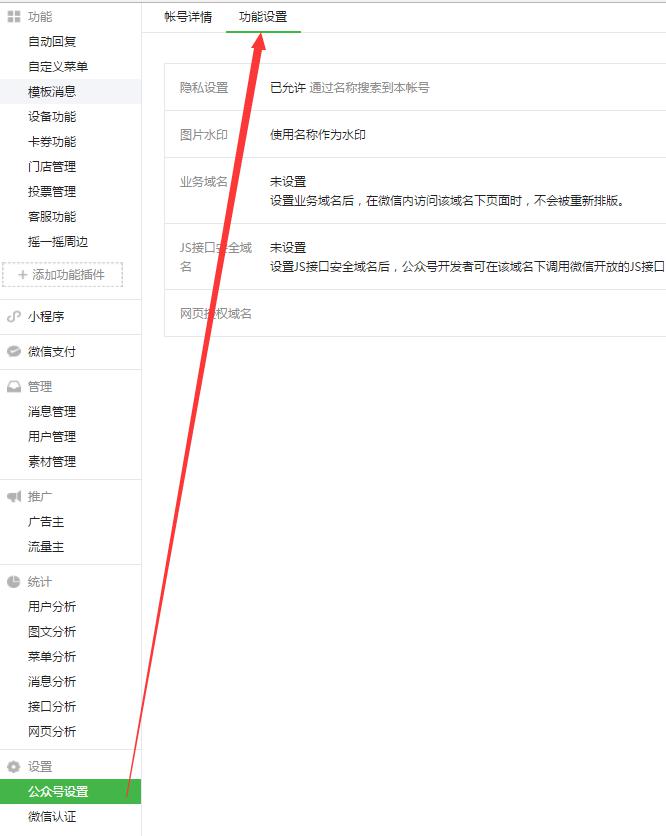
Task: Click the 推广 megaphone icon
Action: tap(14, 497)
